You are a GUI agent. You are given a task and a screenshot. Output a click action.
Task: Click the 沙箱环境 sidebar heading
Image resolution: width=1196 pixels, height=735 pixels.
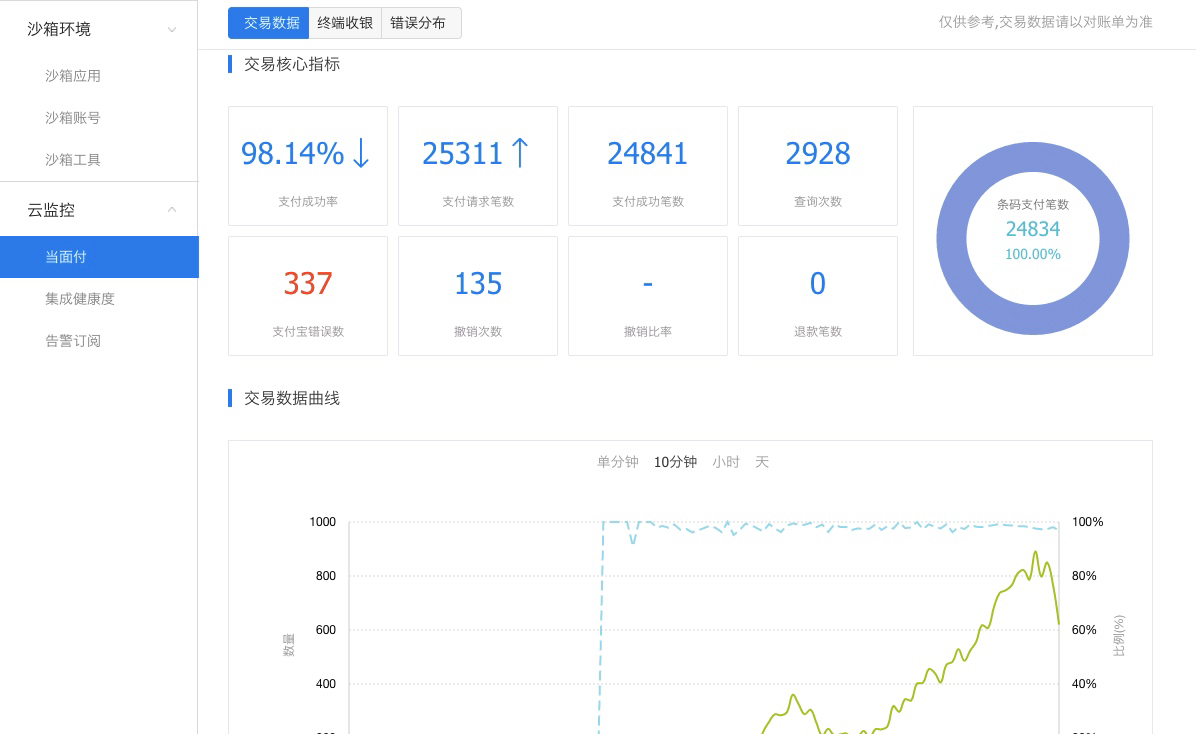(59, 29)
